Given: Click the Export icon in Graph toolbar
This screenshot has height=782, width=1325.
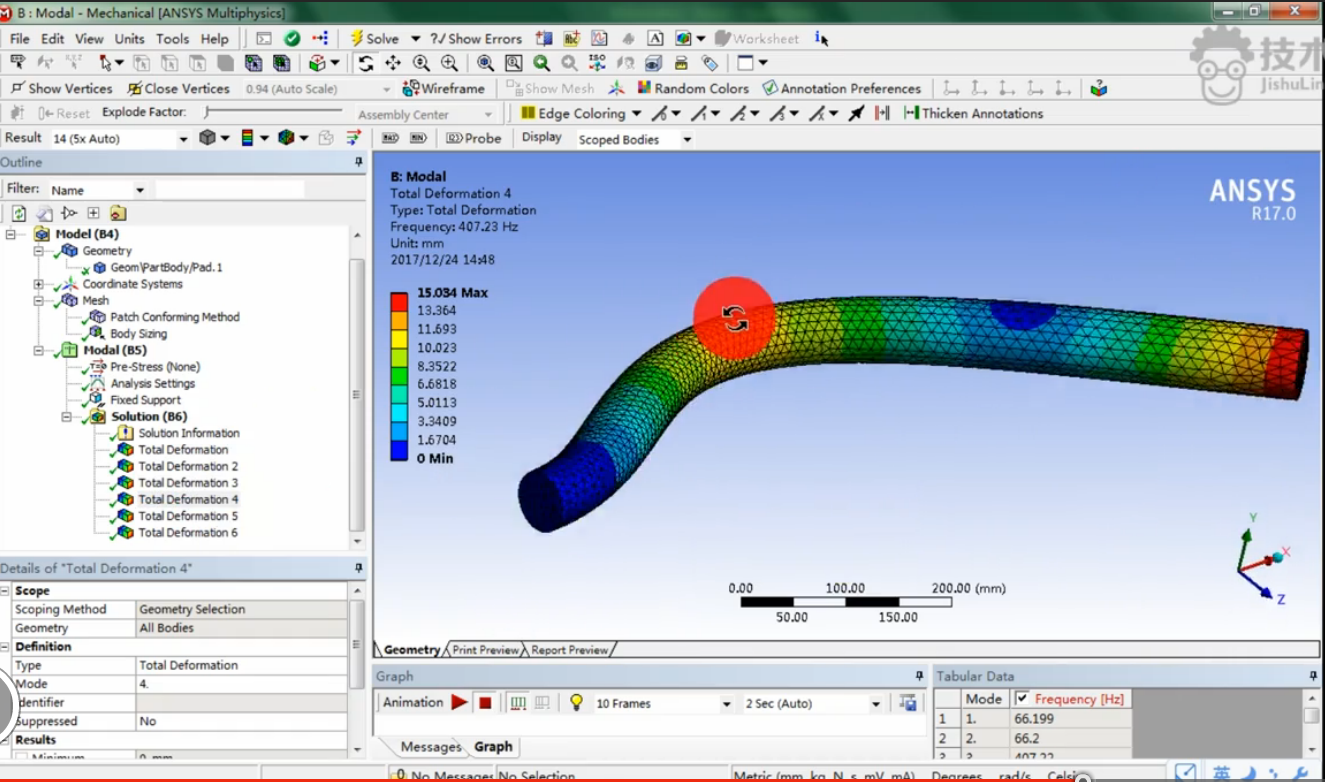Looking at the screenshot, I should (908, 703).
